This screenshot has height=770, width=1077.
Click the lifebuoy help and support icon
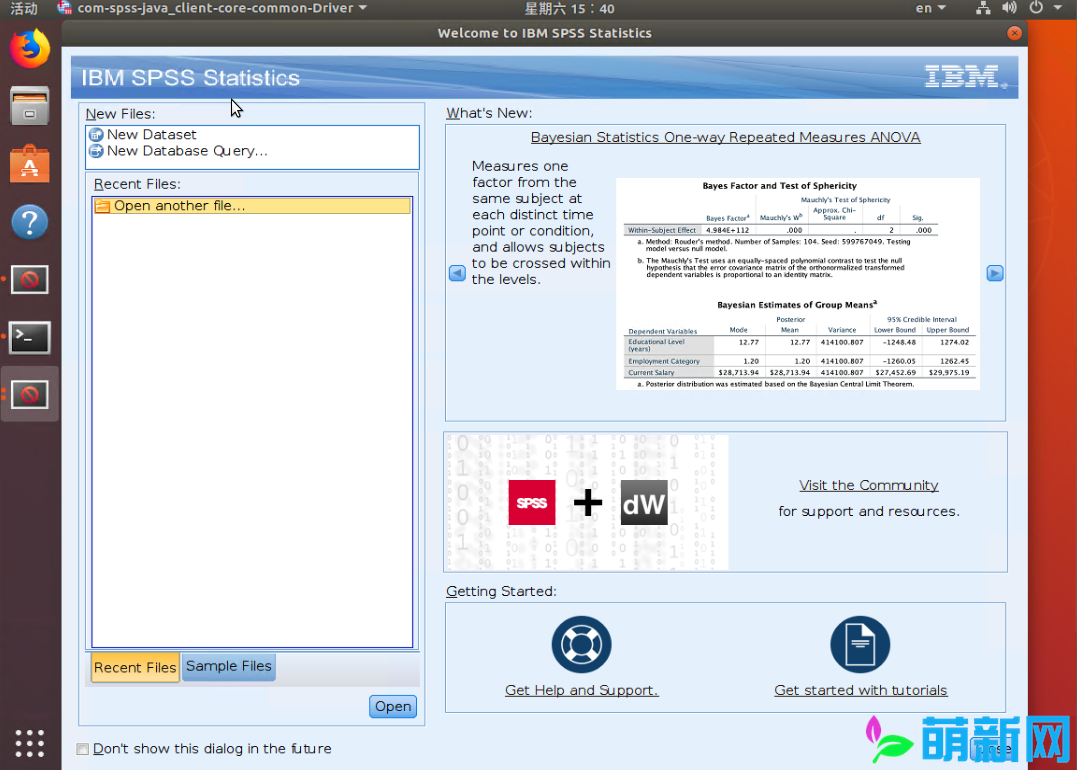581,644
